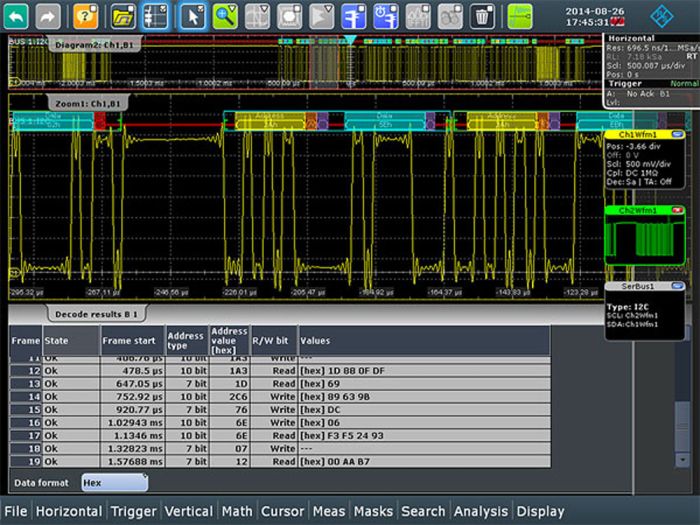Click the trash can Delete icon

(x=482, y=17)
